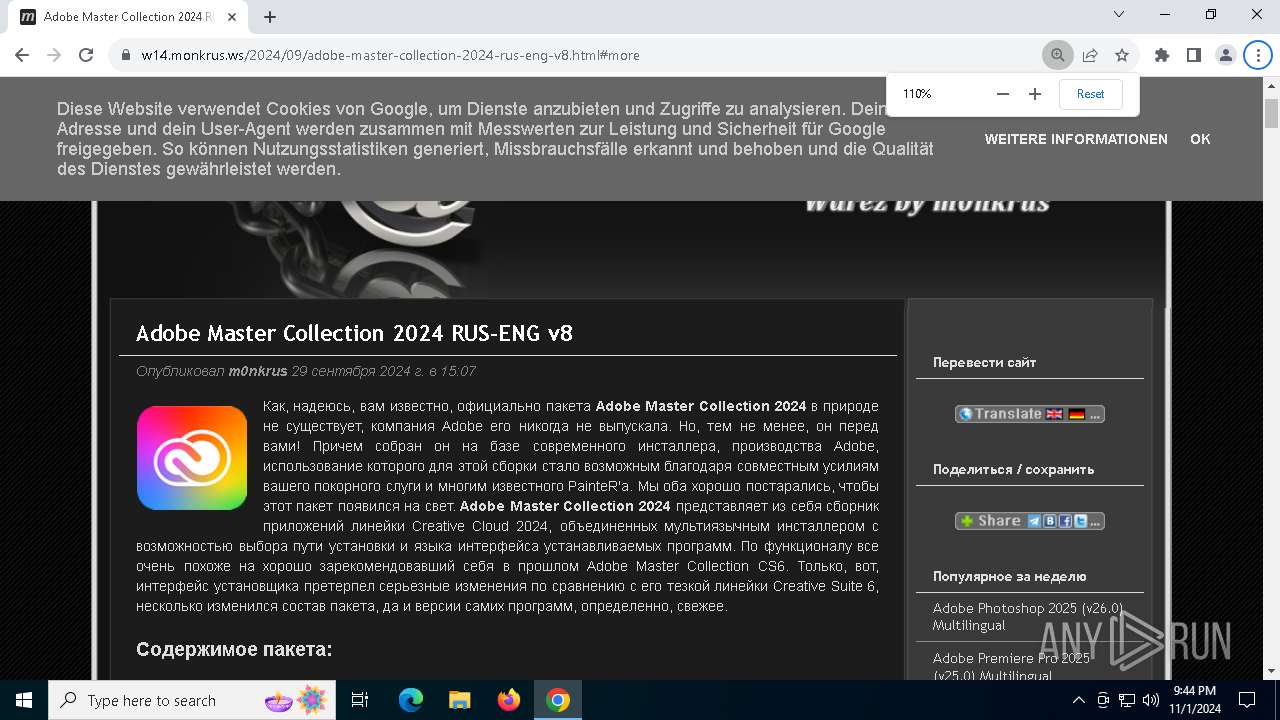Click the 'Популярное за неделю' heading
The image size is (1280, 720).
click(x=1009, y=576)
